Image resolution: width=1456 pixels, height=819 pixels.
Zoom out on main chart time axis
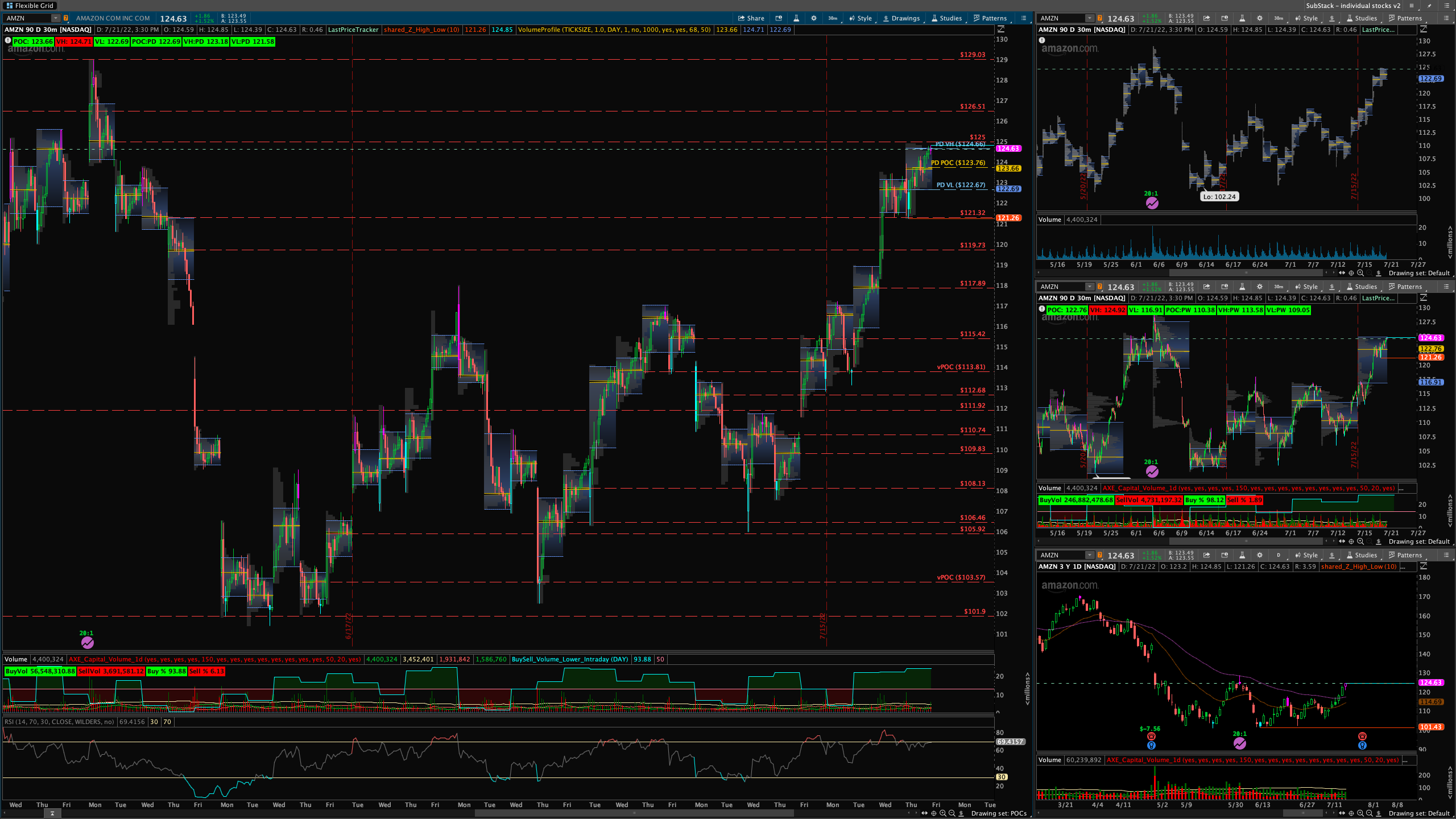click(952, 813)
